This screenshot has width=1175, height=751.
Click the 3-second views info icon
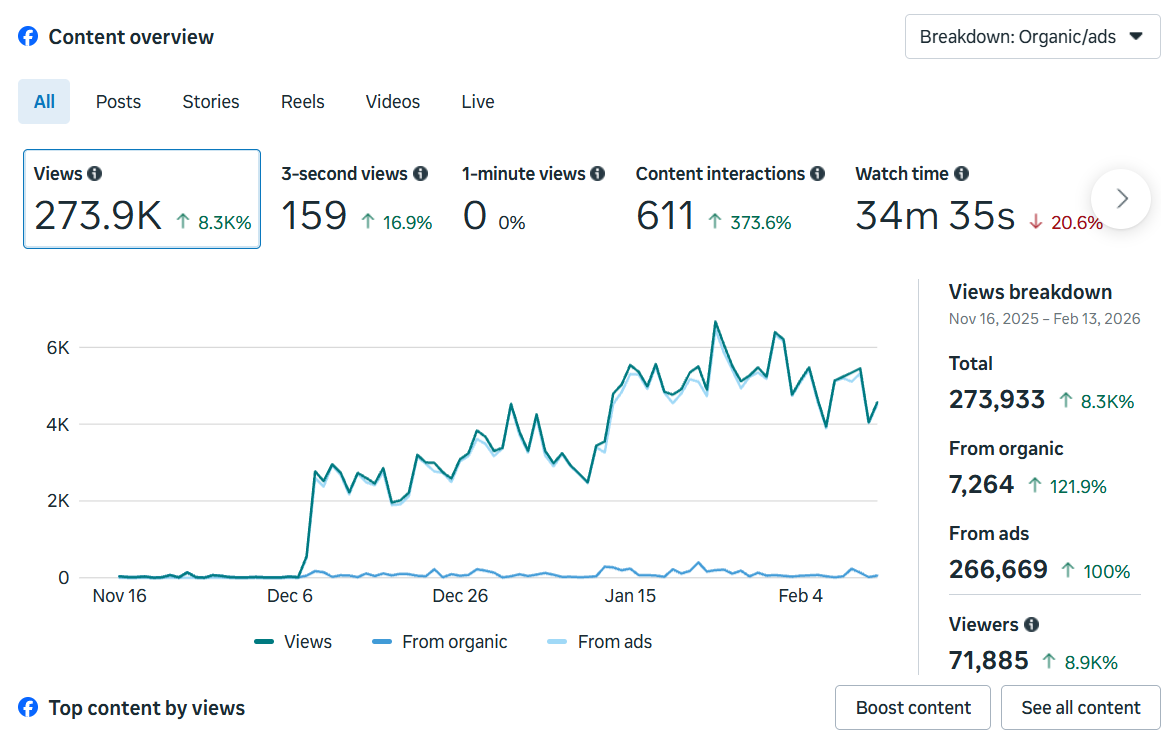[421, 173]
